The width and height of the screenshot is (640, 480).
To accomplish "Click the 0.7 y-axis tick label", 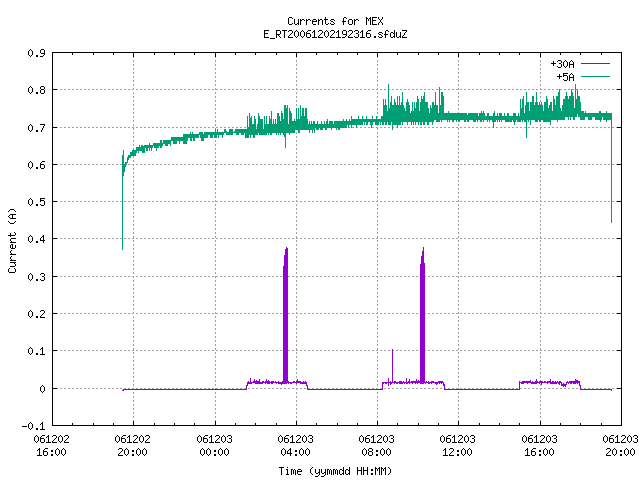I will click(x=37, y=128).
